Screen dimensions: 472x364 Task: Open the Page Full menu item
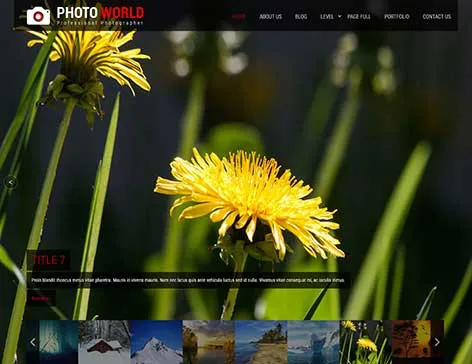[x=359, y=16]
